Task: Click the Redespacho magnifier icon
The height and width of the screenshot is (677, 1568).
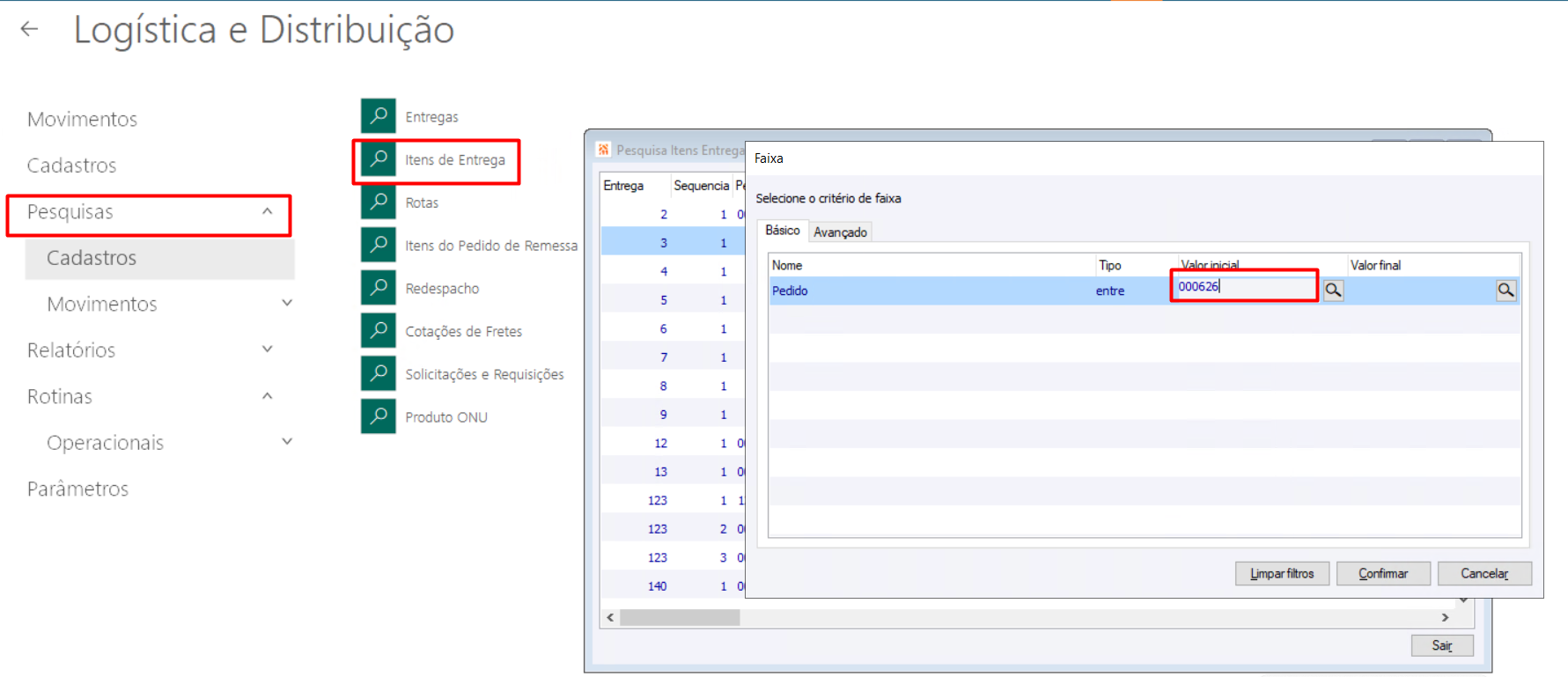Action: coord(379,288)
